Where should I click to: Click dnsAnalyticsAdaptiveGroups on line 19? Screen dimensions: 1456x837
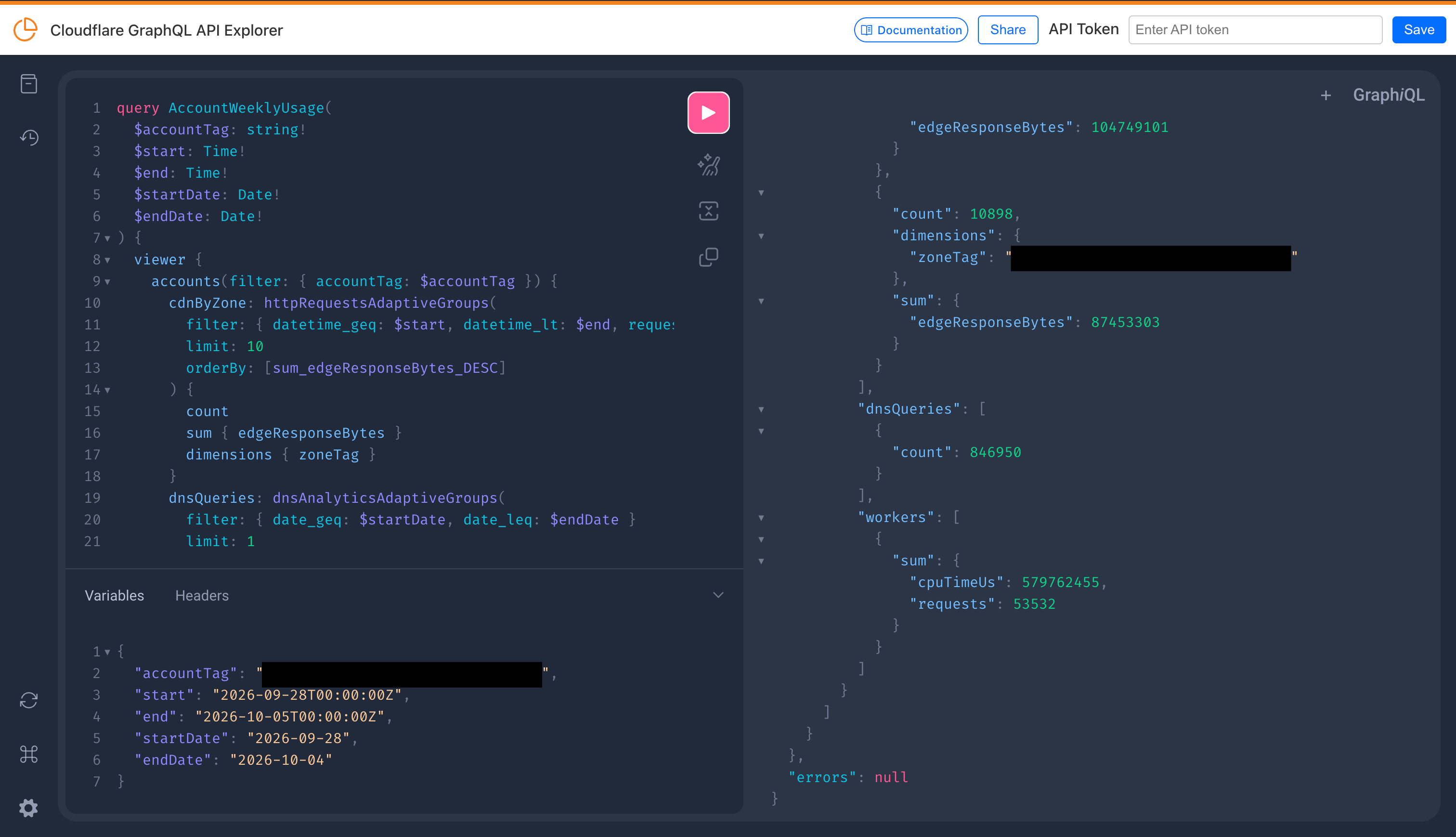pos(386,498)
